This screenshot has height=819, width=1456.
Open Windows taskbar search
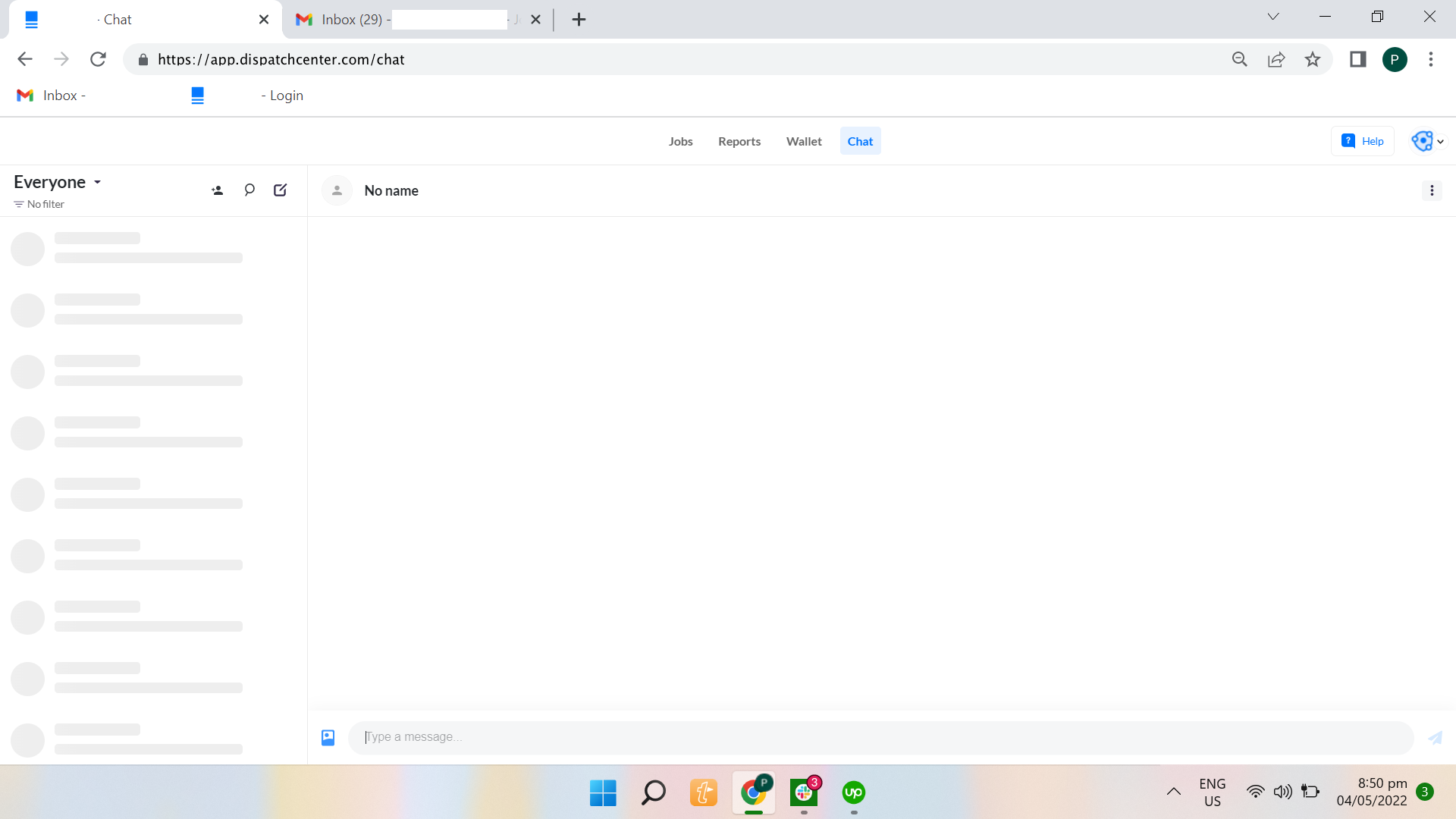[x=653, y=792]
